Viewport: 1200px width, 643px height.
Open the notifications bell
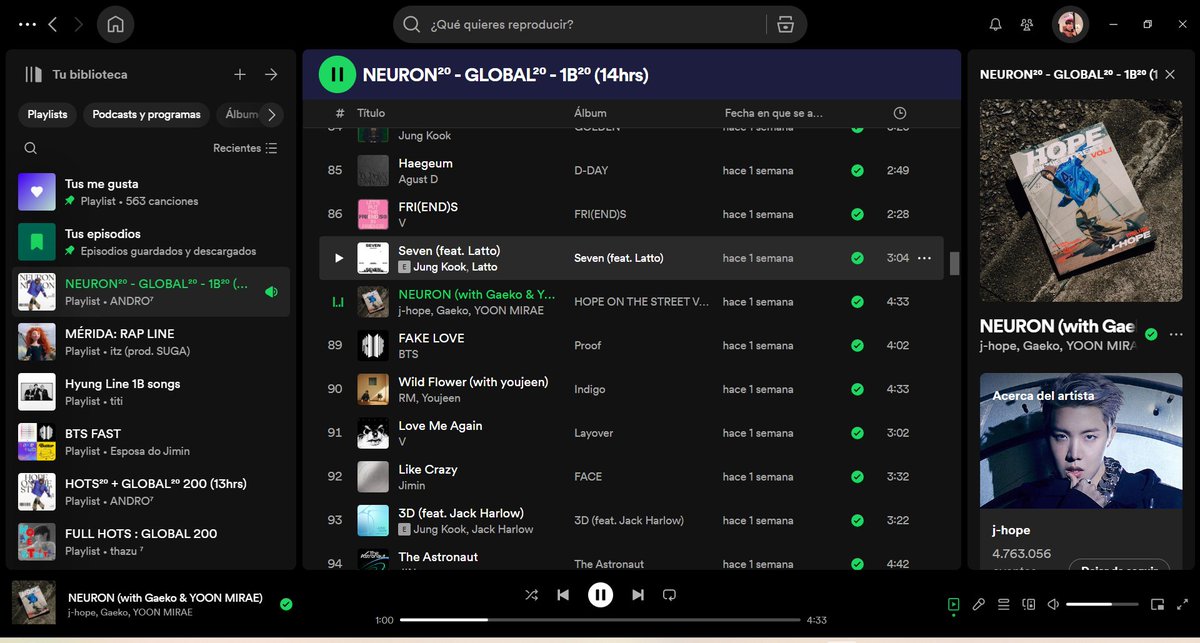[995, 24]
